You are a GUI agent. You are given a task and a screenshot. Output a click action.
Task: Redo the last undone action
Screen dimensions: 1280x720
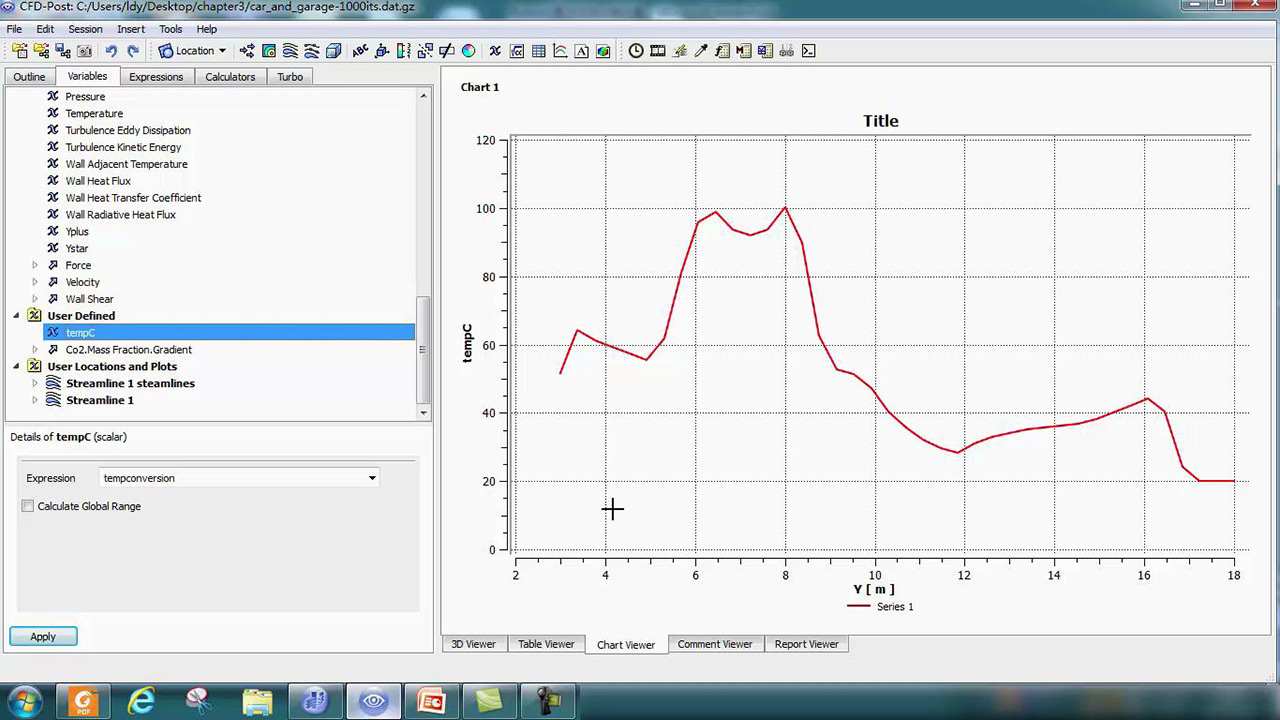click(133, 51)
